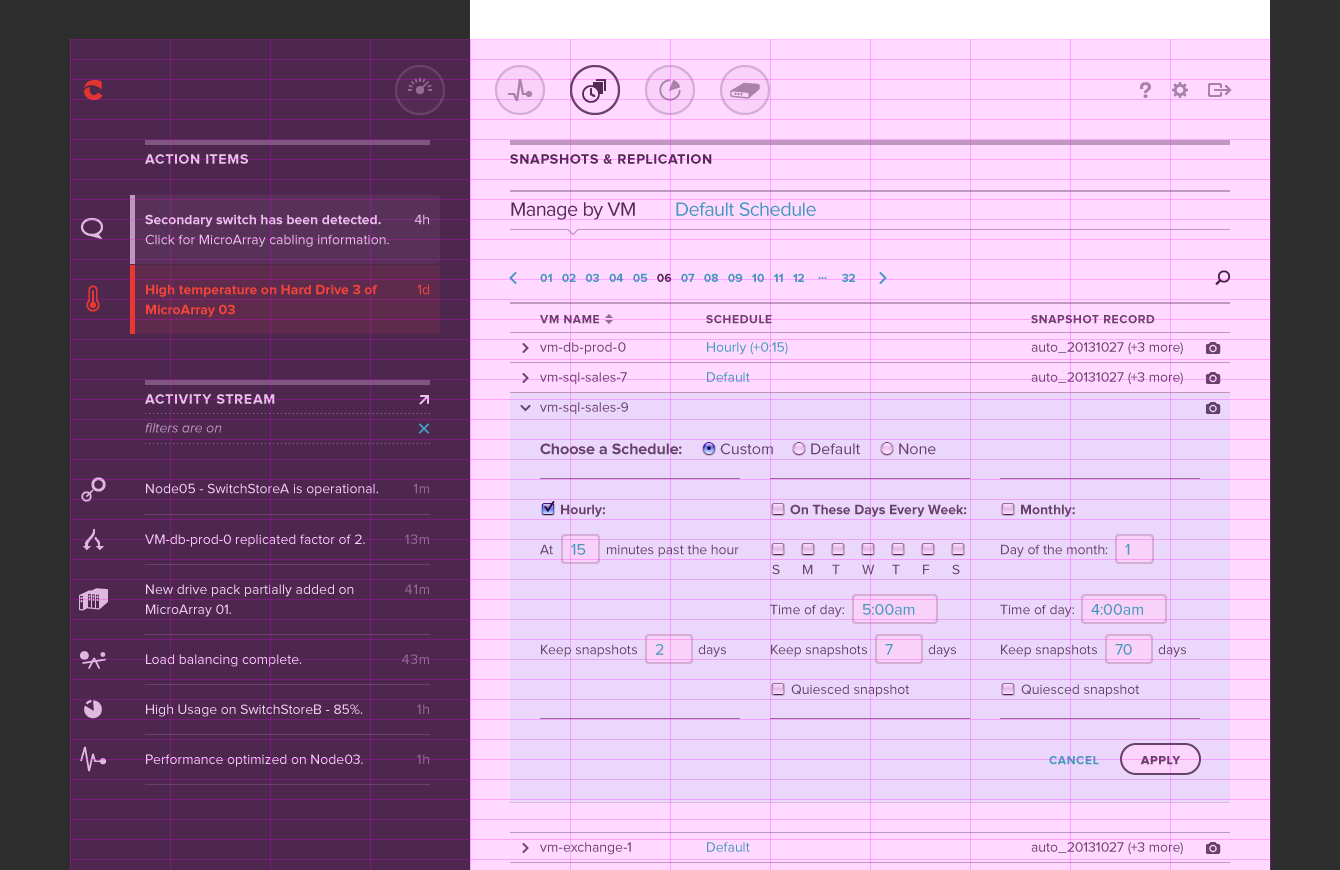This screenshot has width=1340, height=870.
Task: Select the None schedule radio button
Action: click(x=887, y=449)
